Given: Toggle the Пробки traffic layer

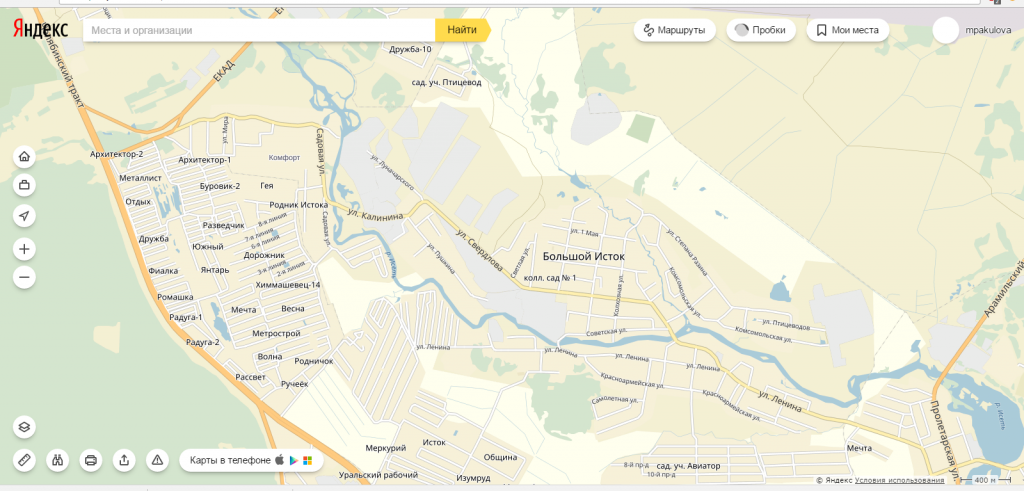Looking at the screenshot, I should point(760,30).
